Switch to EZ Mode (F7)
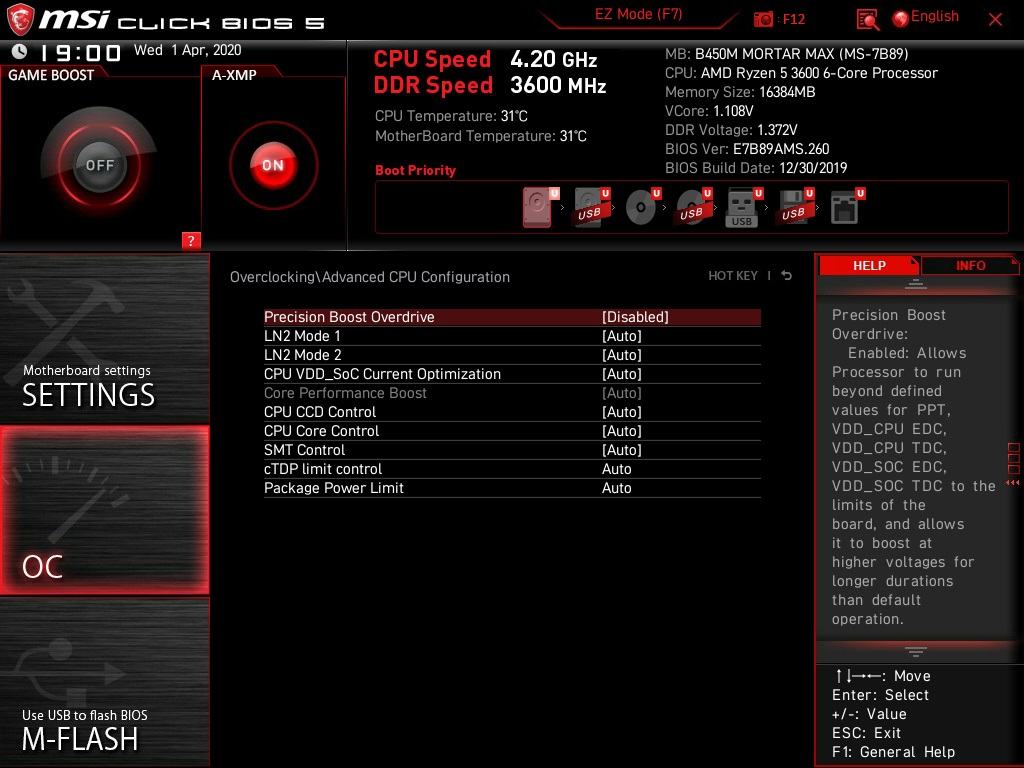1024x768 pixels. point(638,14)
